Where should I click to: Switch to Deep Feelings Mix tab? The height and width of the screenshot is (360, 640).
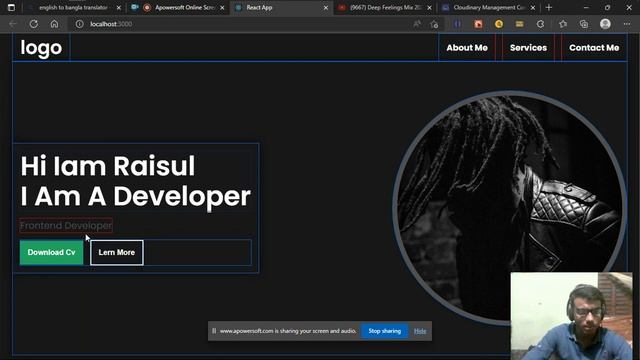386,7
